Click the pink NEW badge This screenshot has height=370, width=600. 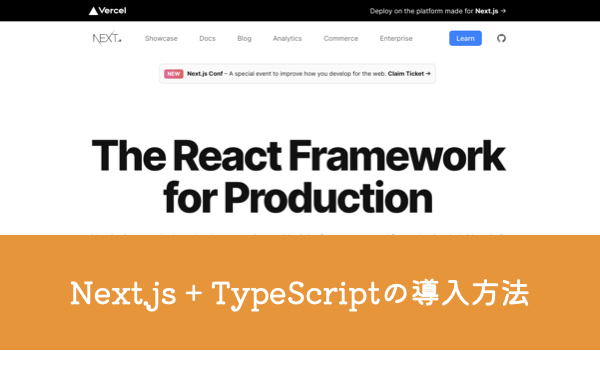click(x=174, y=74)
